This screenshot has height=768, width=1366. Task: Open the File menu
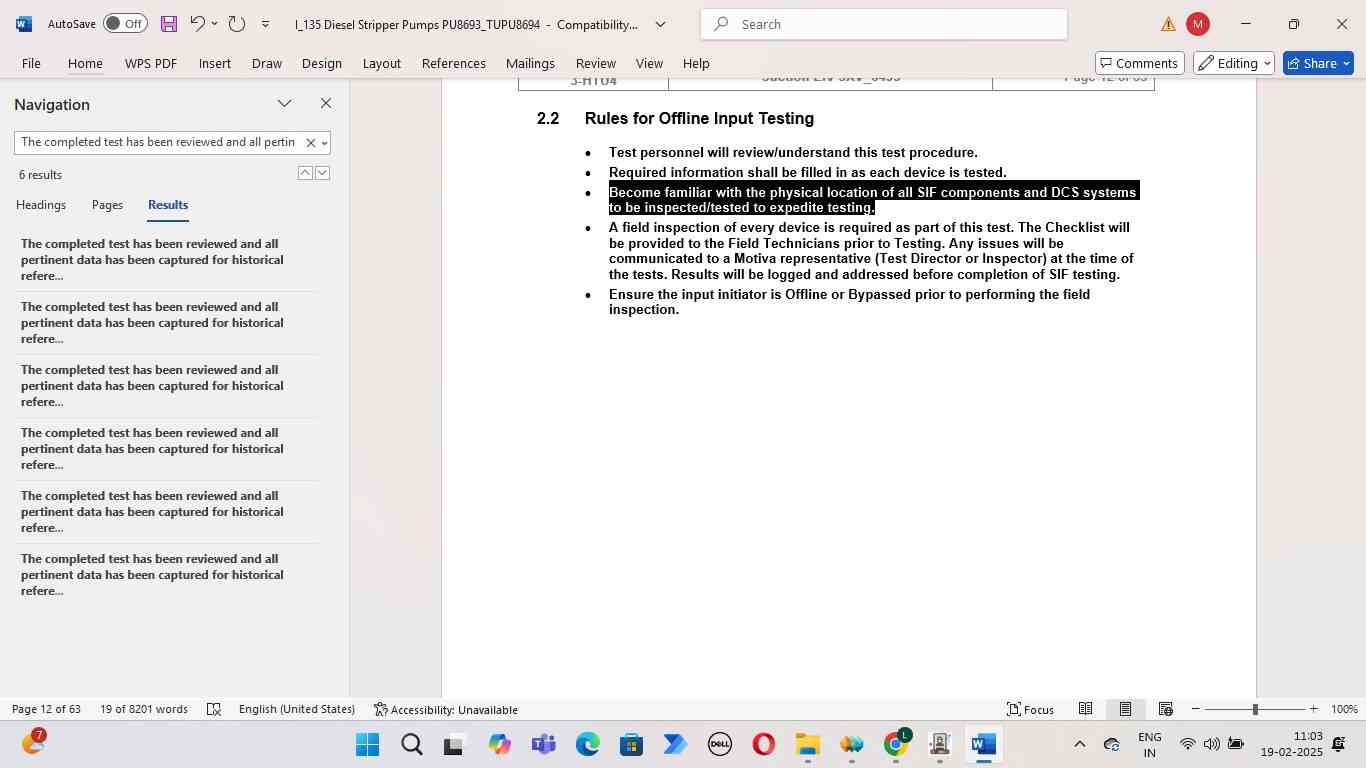(31, 63)
